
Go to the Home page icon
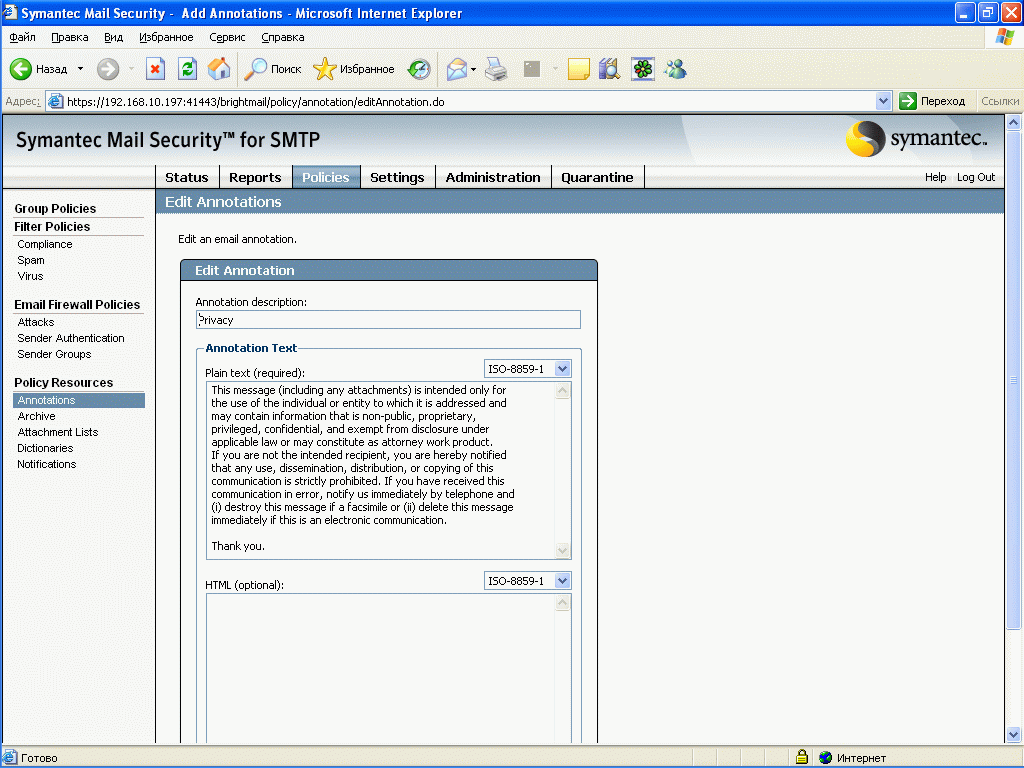coord(219,69)
